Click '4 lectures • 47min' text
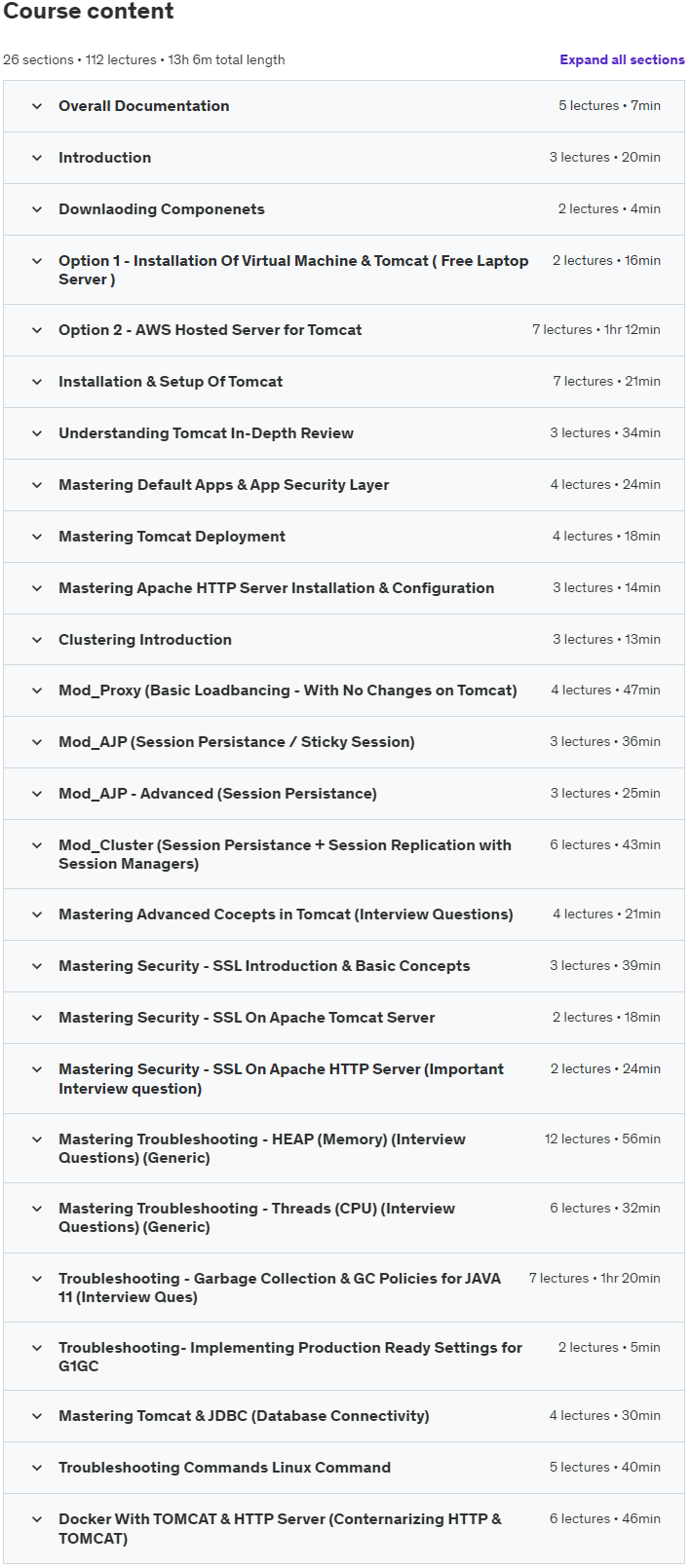The height and width of the screenshot is (1568, 691). tap(605, 690)
